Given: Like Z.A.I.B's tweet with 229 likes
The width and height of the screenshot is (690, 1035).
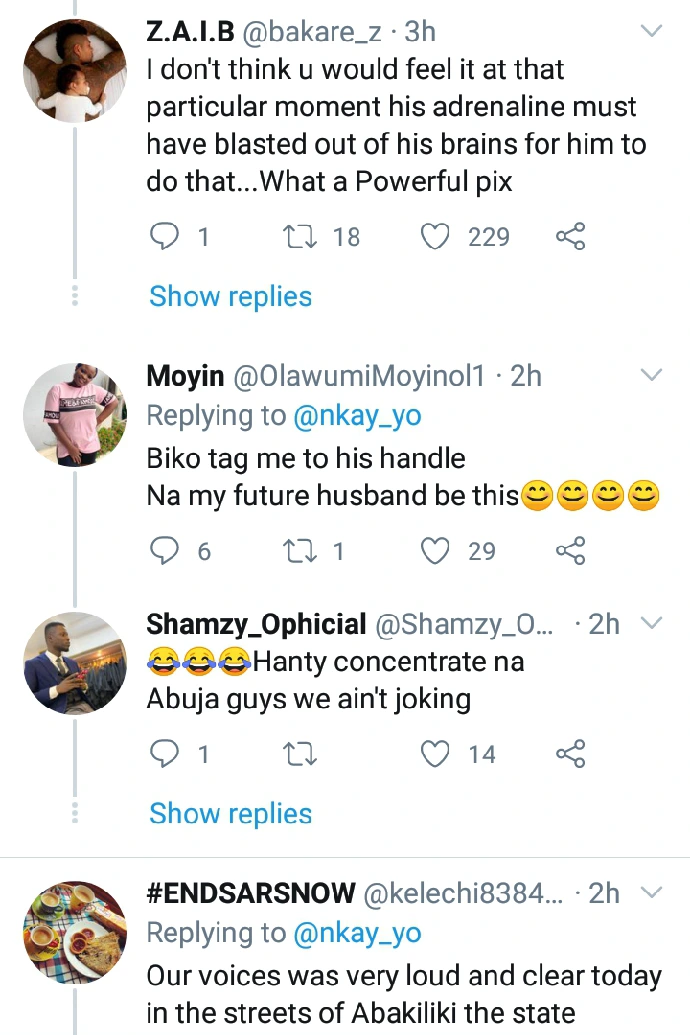Looking at the screenshot, I should point(435,237).
